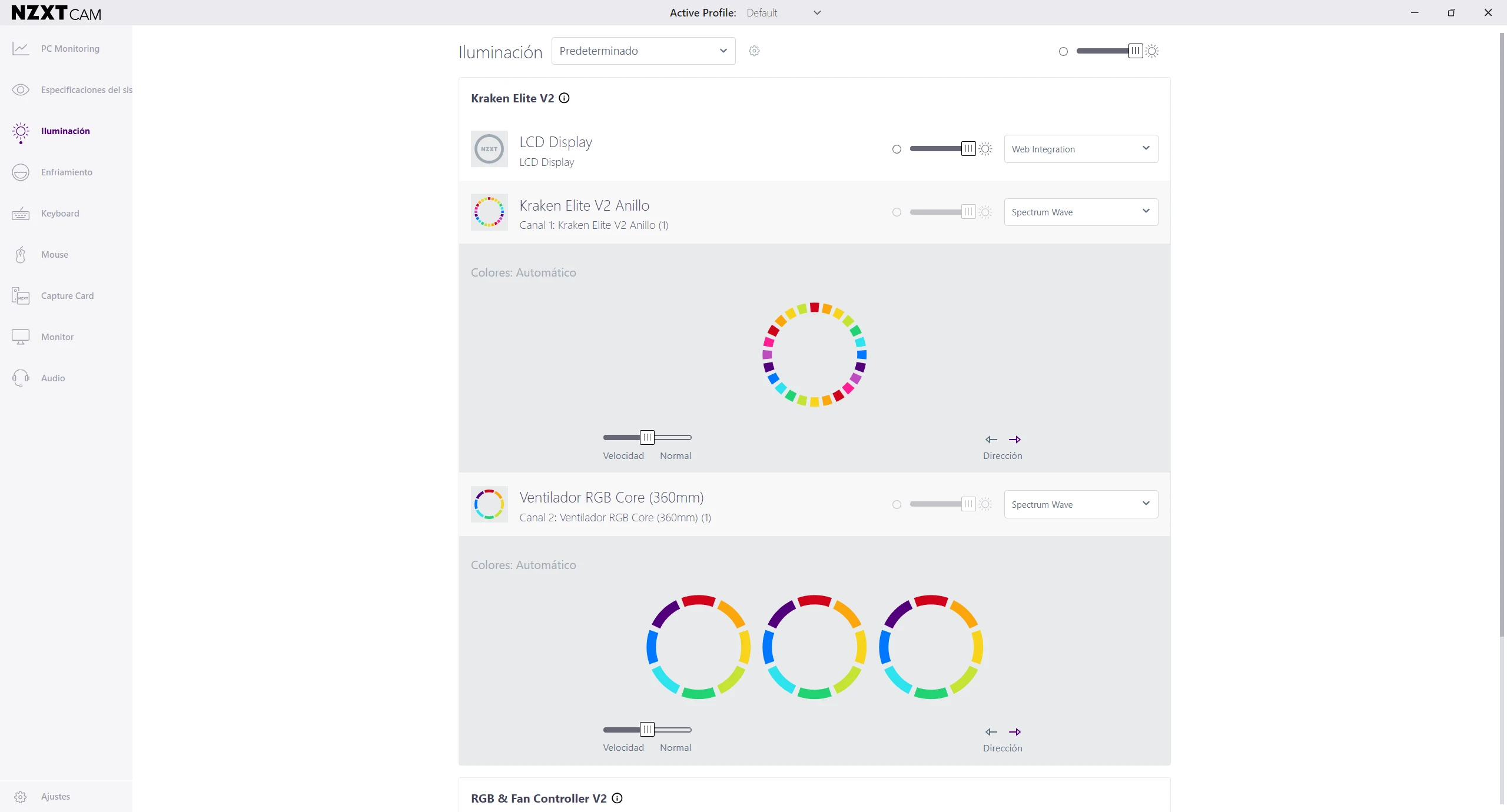Click LCD Display max brightness sun icon
1507x812 pixels.
(985, 149)
